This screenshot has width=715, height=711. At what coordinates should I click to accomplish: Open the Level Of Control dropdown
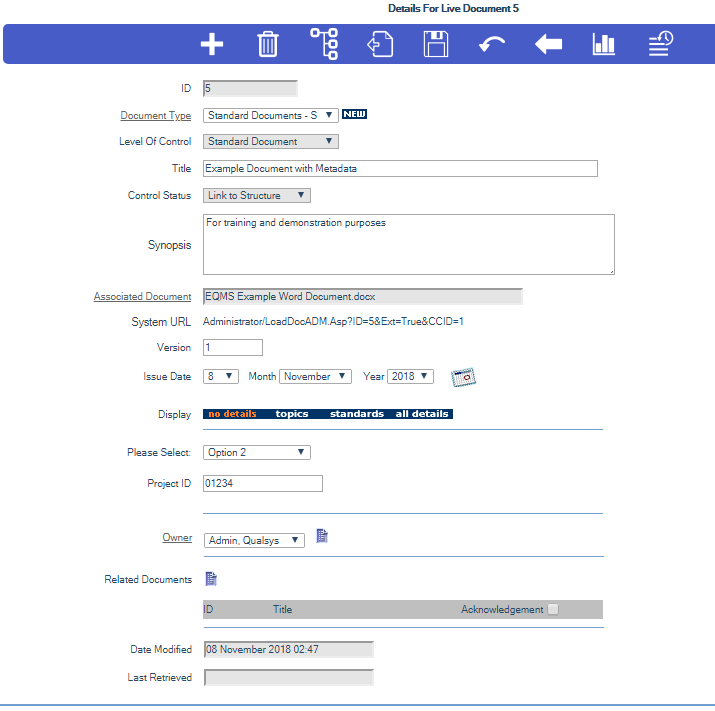271,141
